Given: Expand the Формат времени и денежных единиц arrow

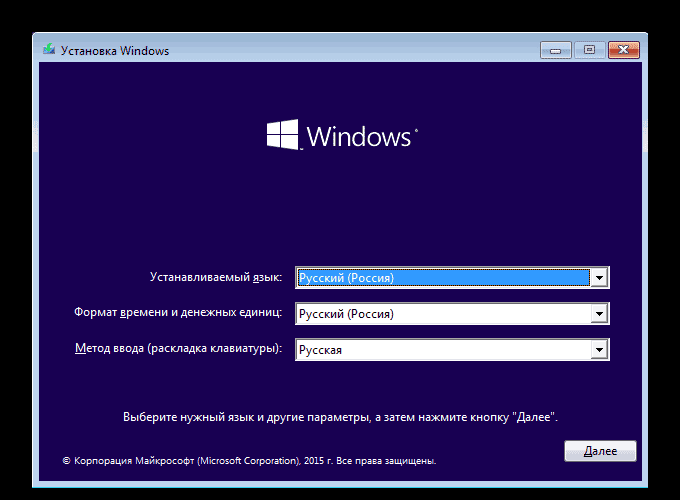Looking at the screenshot, I should click(599, 314).
